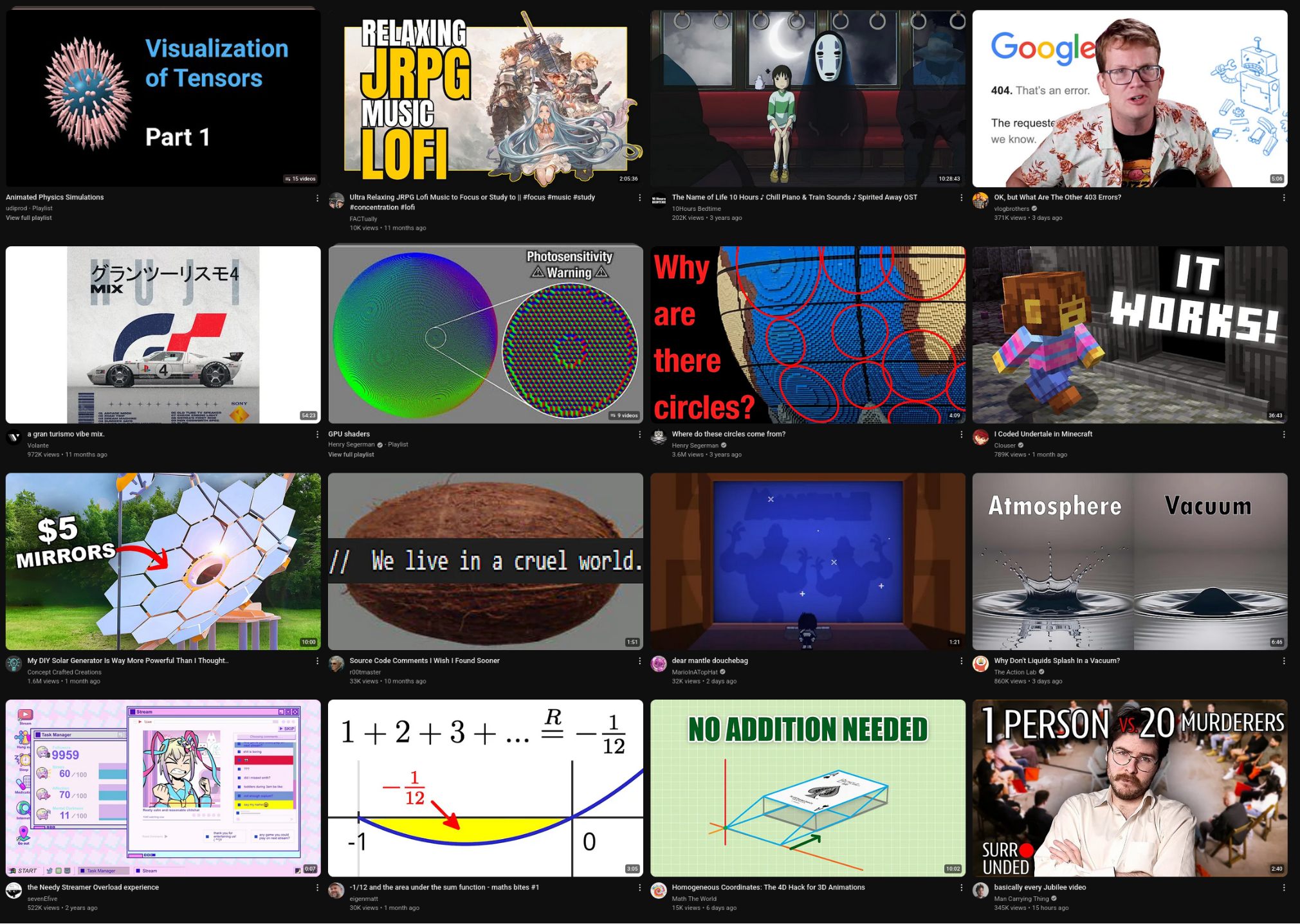Open Photosensitivity Warning shader thumbnail
The image size is (1300, 924).
coord(486,334)
